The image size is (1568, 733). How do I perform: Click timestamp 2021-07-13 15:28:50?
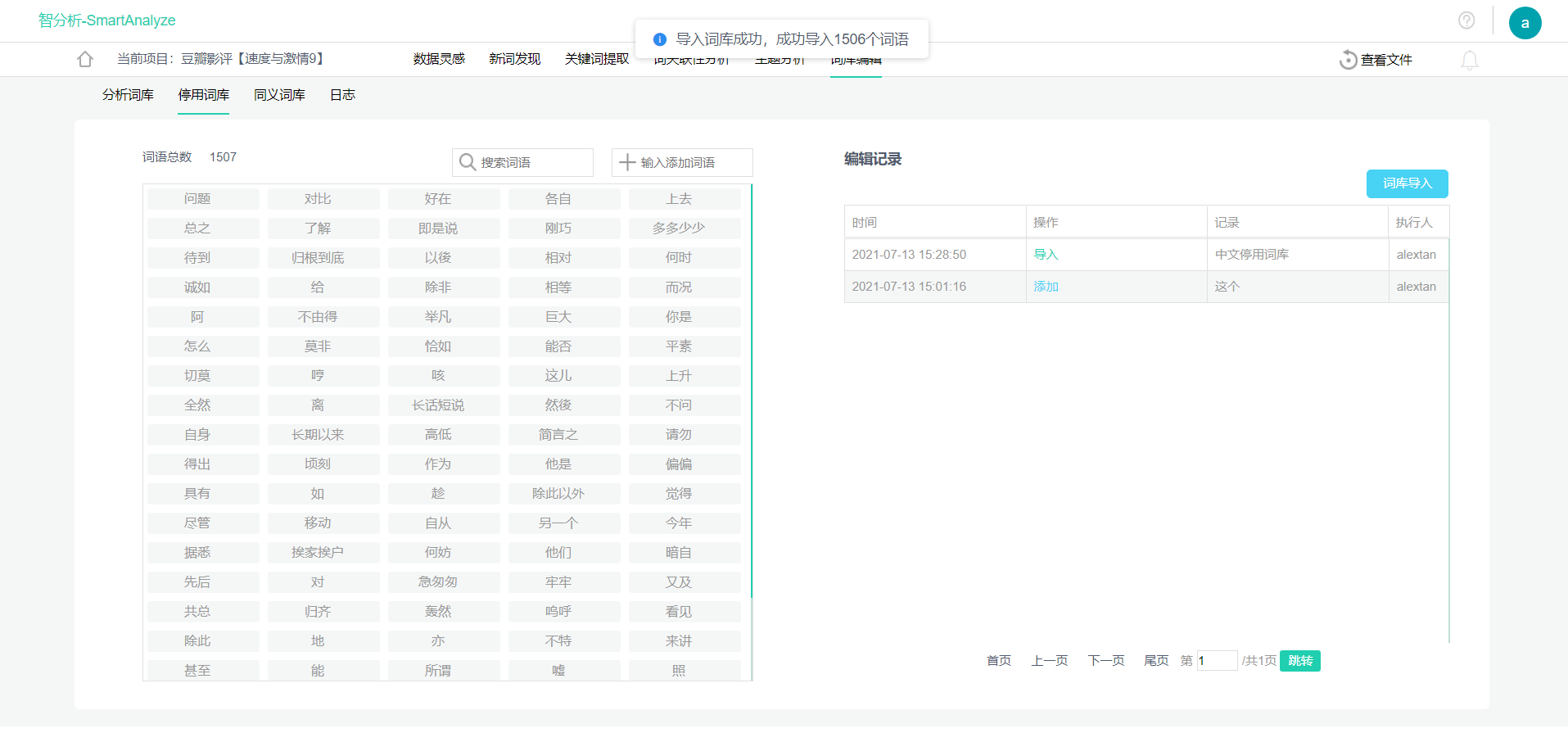tap(909, 255)
